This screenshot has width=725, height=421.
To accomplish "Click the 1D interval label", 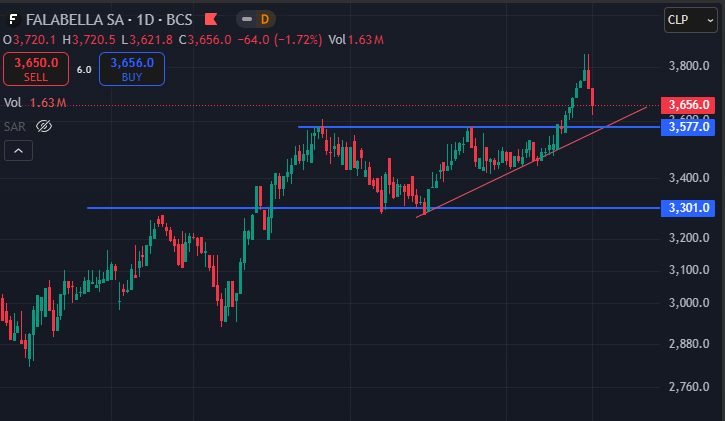I will coord(145,20).
